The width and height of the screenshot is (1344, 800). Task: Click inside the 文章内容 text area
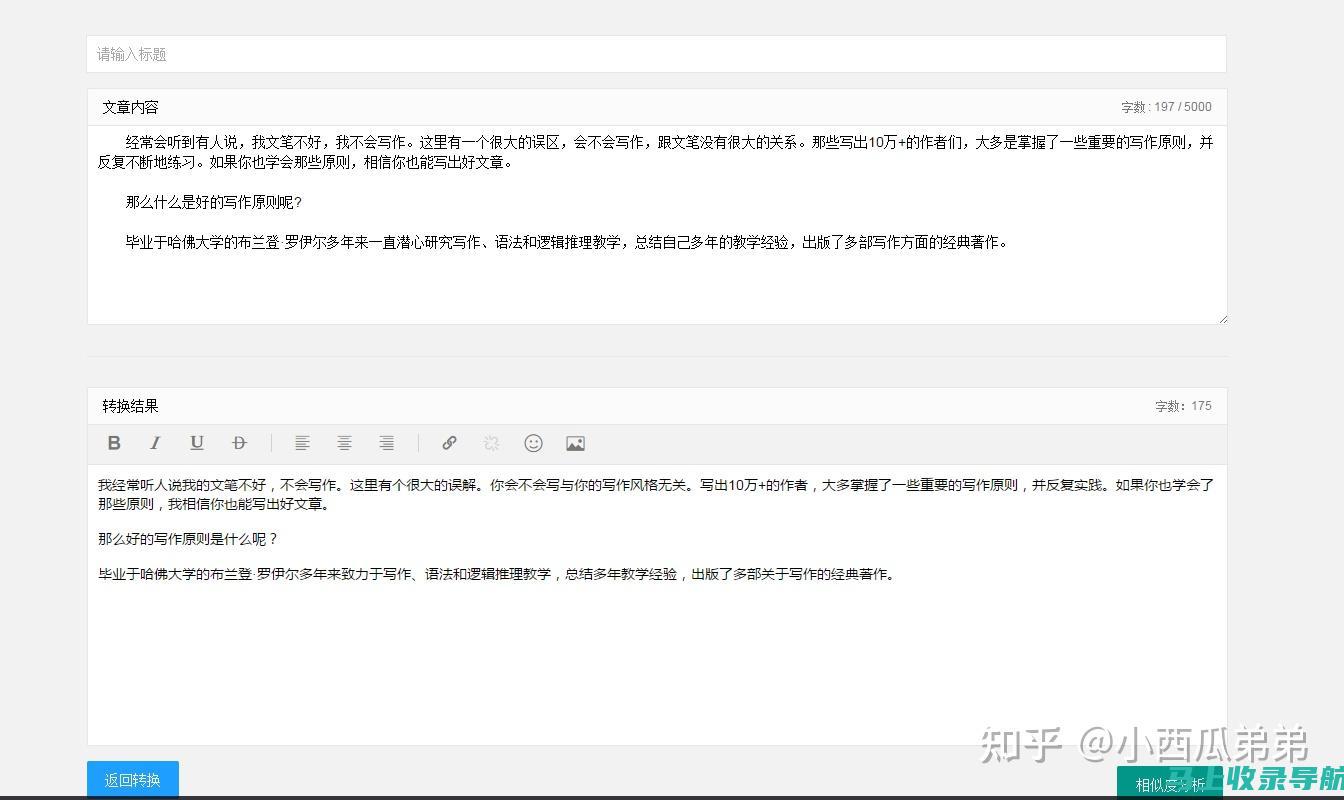[x=656, y=225]
